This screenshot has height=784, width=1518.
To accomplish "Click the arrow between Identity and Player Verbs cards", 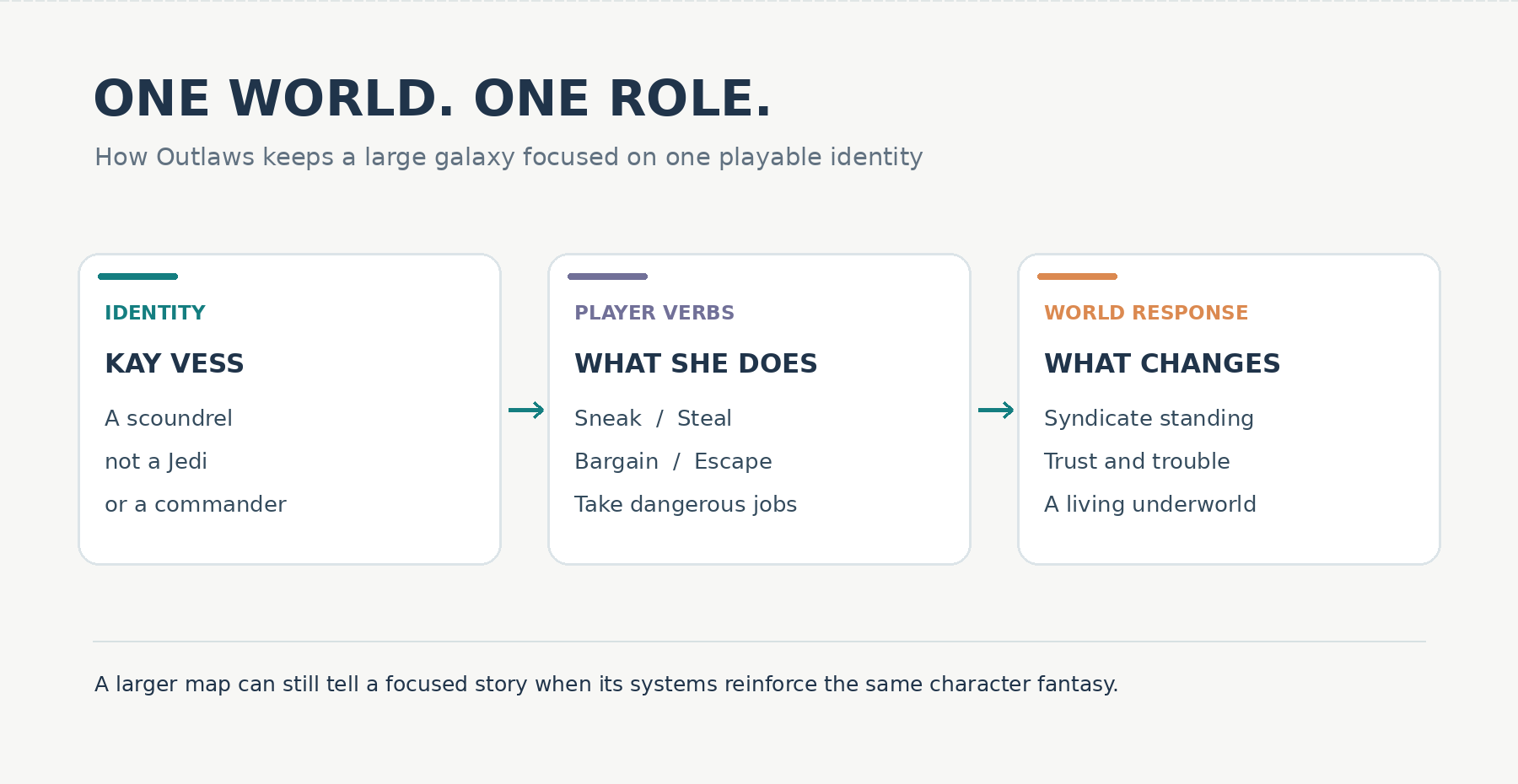I will point(526,411).
